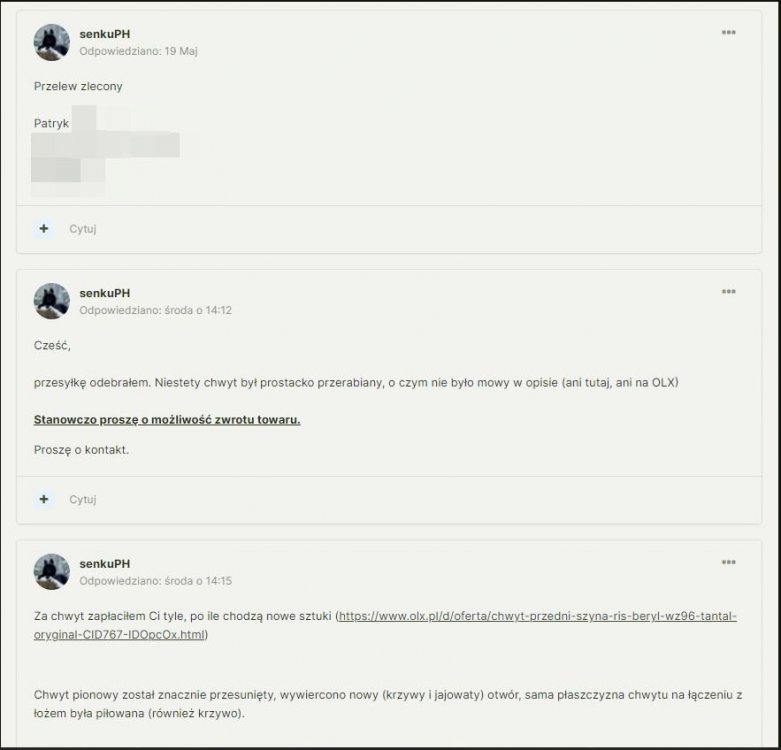Click senkuPH avatar on 14:15 post

pos(52,572)
